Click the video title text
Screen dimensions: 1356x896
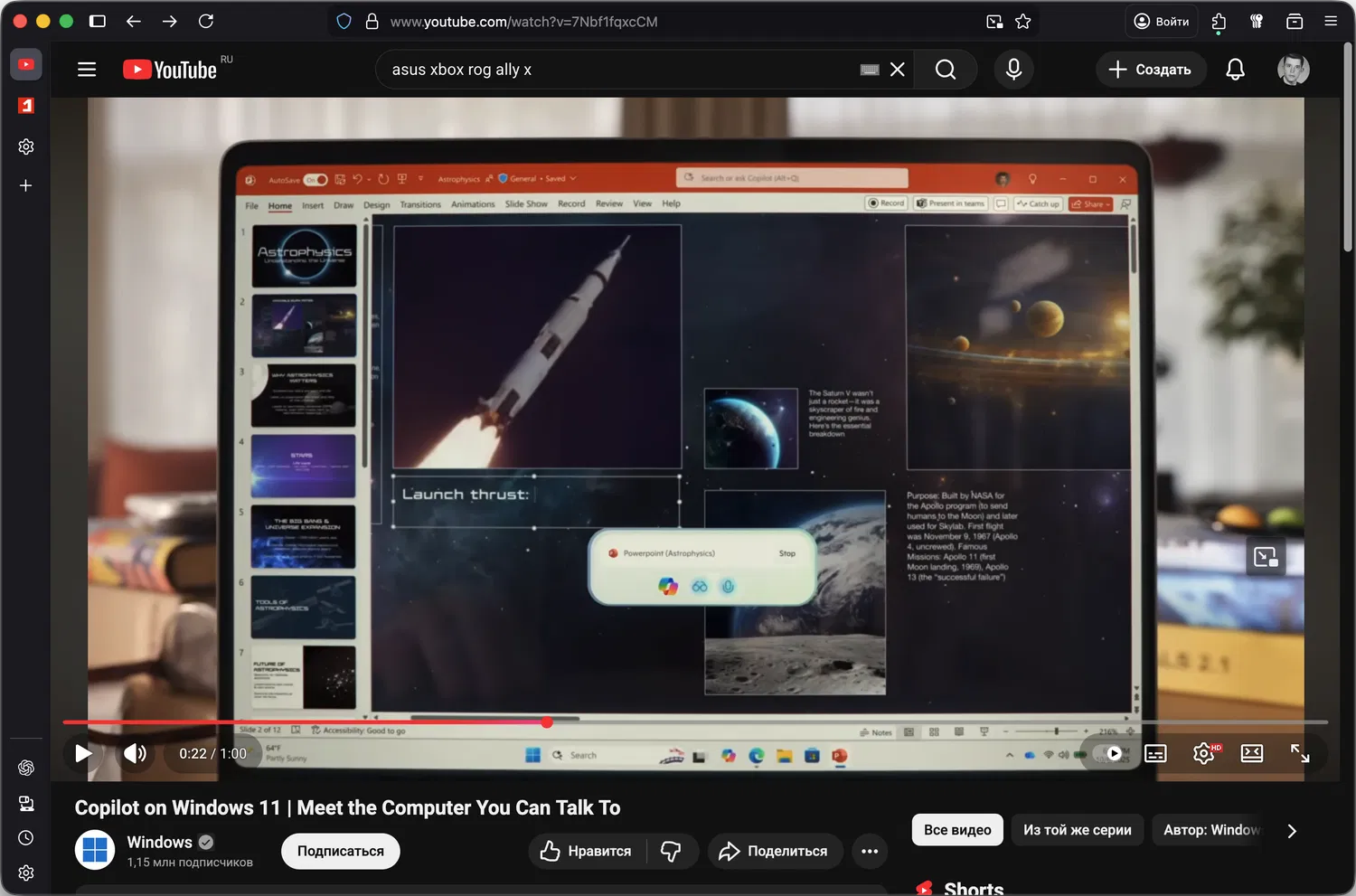[x=347, y=807]
